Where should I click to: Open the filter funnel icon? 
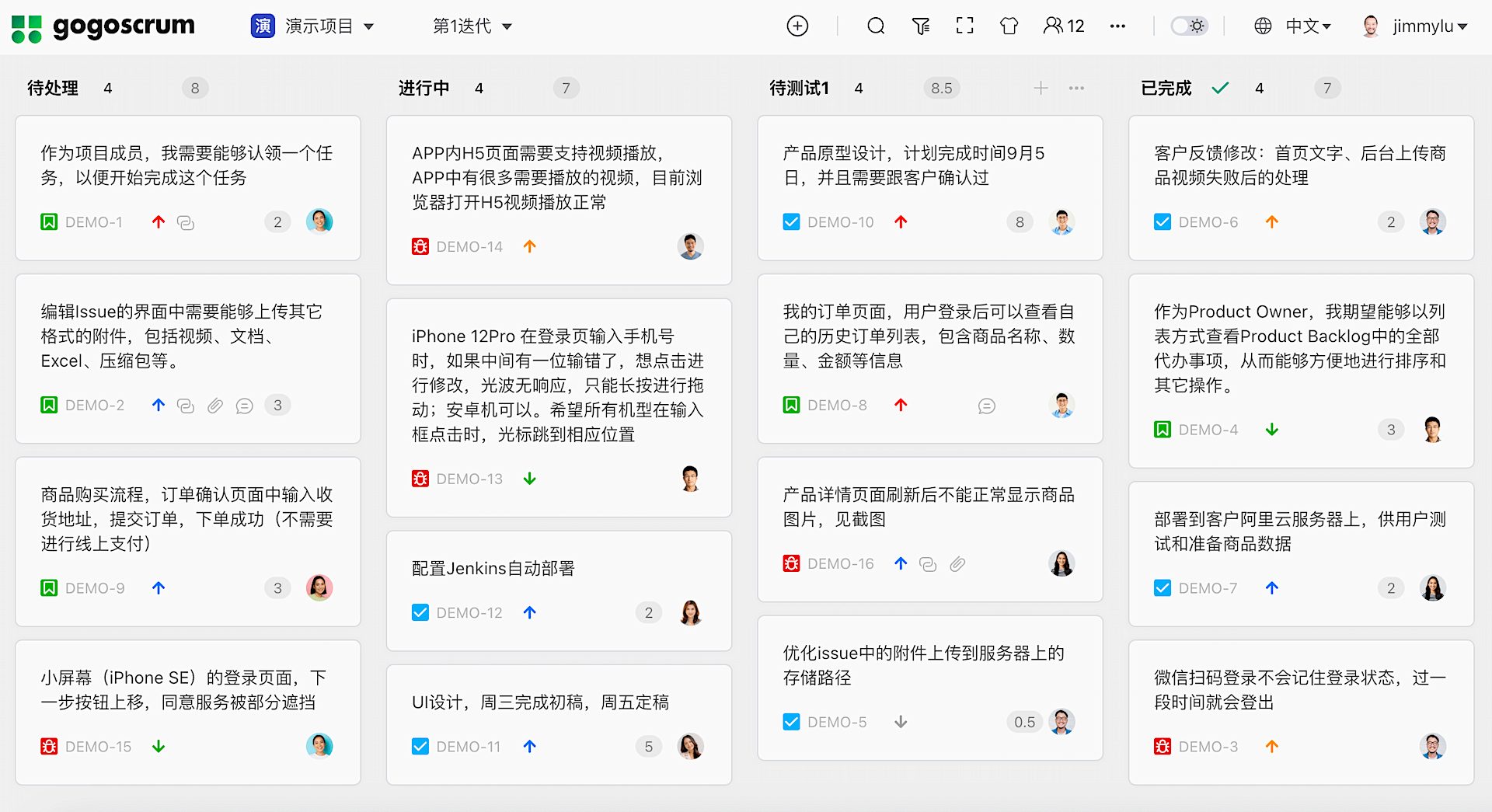click(x=921, y=26)
